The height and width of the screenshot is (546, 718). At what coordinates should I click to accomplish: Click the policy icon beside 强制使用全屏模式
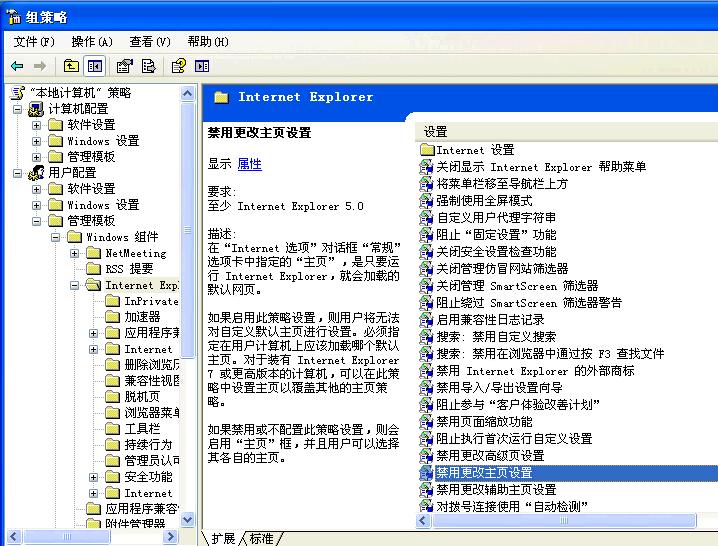pyautogui.click(x=426, y=201)
